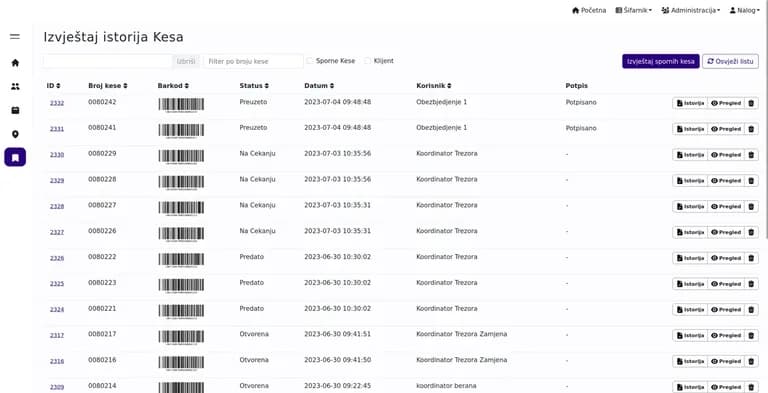
Task: Delete record 2330 with the trash icon
Action: 751,155
